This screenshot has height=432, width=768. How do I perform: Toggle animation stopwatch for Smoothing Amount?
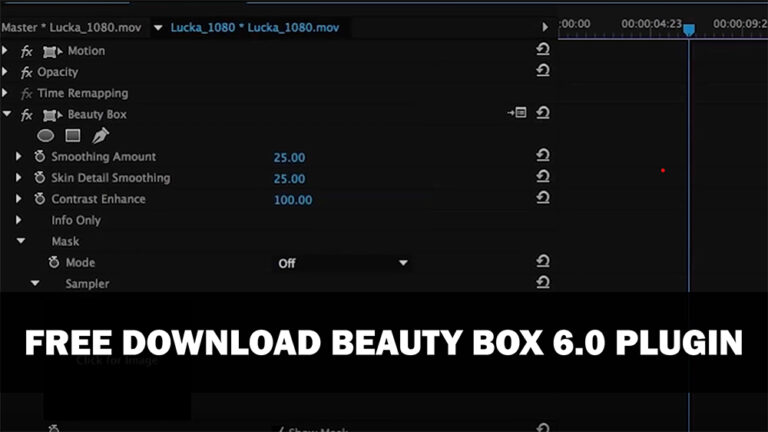click(x=40, y=156)
